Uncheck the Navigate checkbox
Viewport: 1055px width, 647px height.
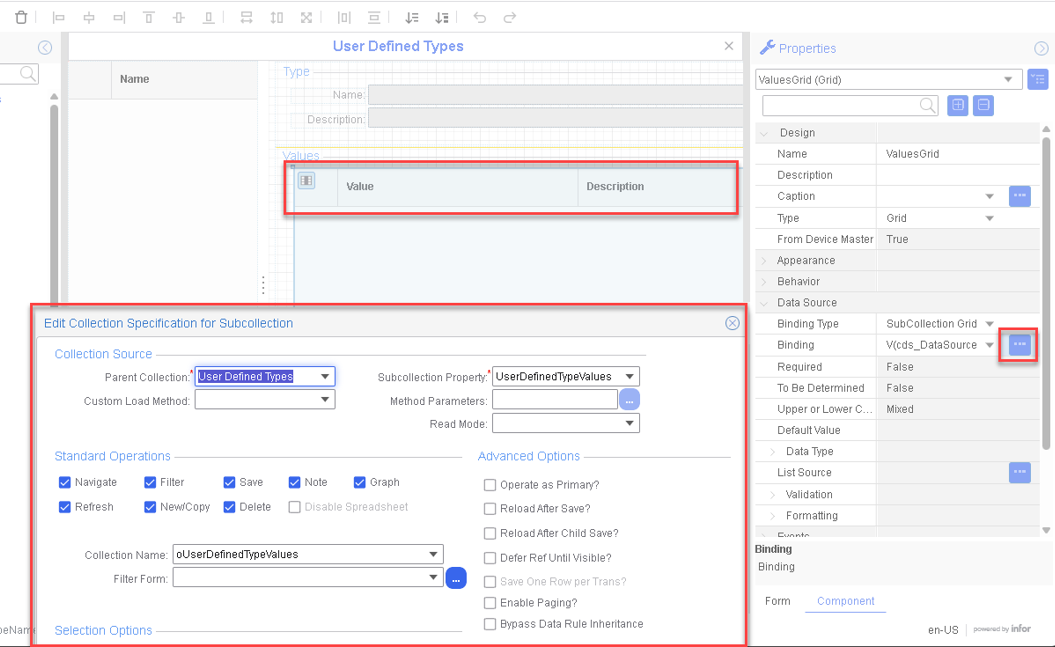tap(65, 482)
